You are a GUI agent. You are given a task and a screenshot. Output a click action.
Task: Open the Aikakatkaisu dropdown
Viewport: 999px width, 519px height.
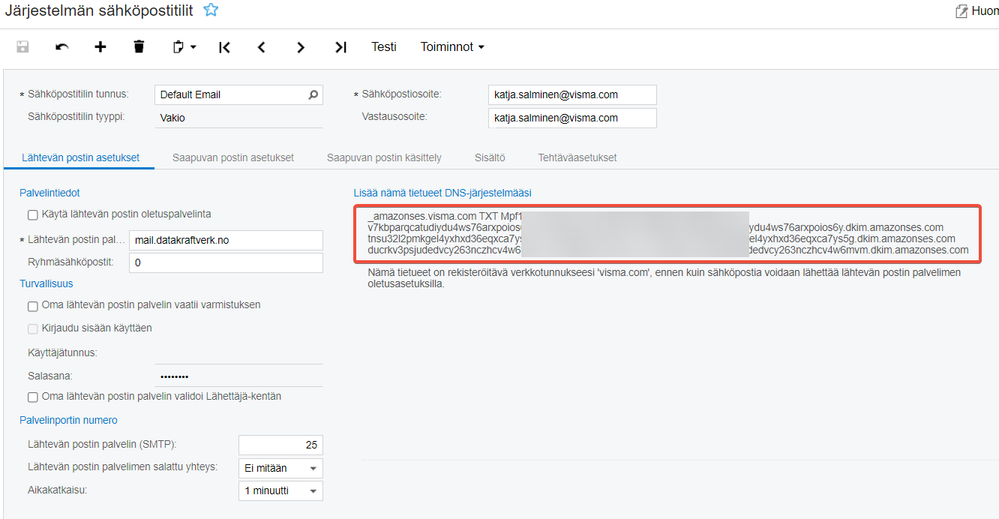tap(313, 491)
